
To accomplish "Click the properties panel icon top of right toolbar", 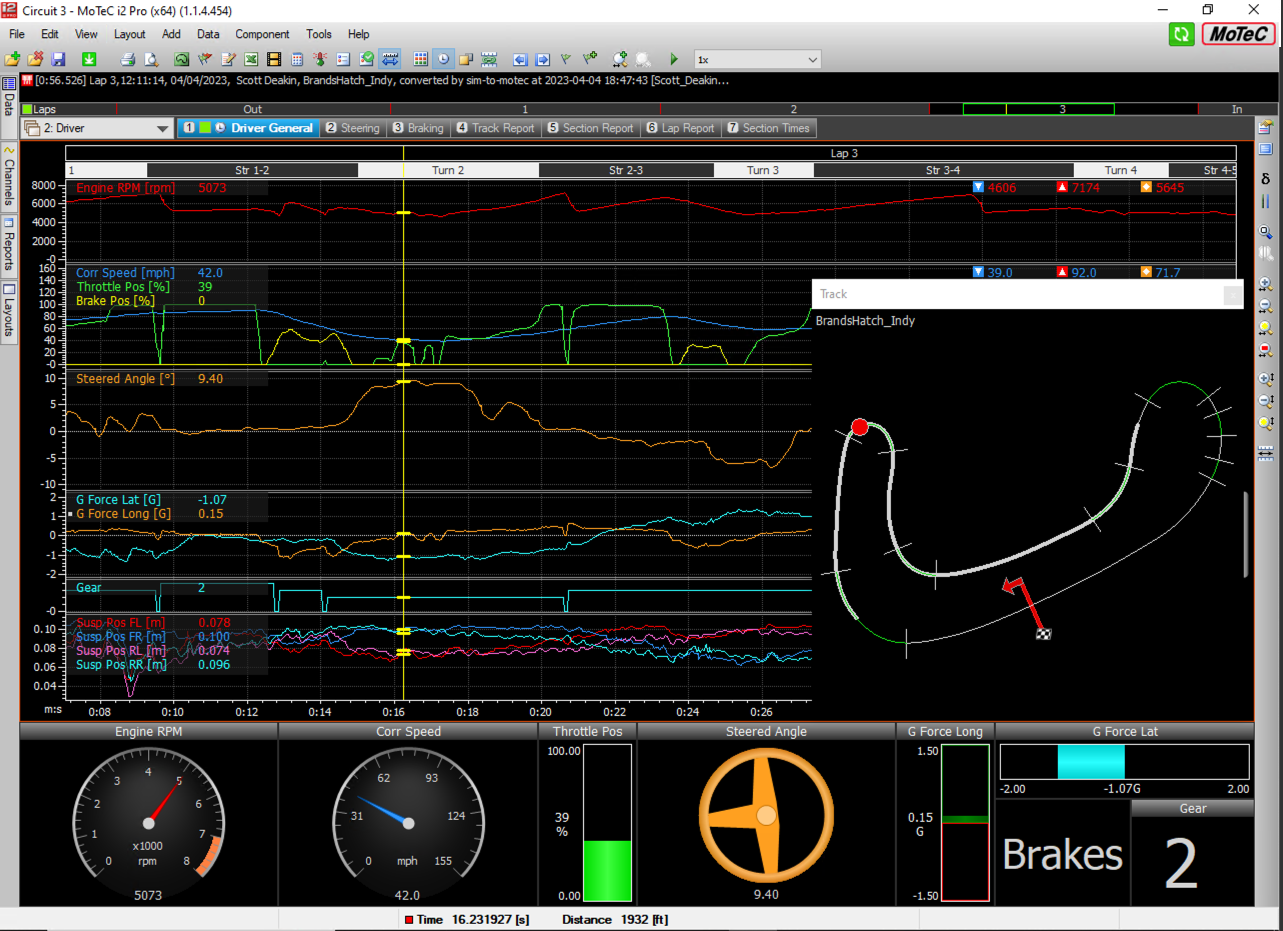I will (x=1266, y=127).
